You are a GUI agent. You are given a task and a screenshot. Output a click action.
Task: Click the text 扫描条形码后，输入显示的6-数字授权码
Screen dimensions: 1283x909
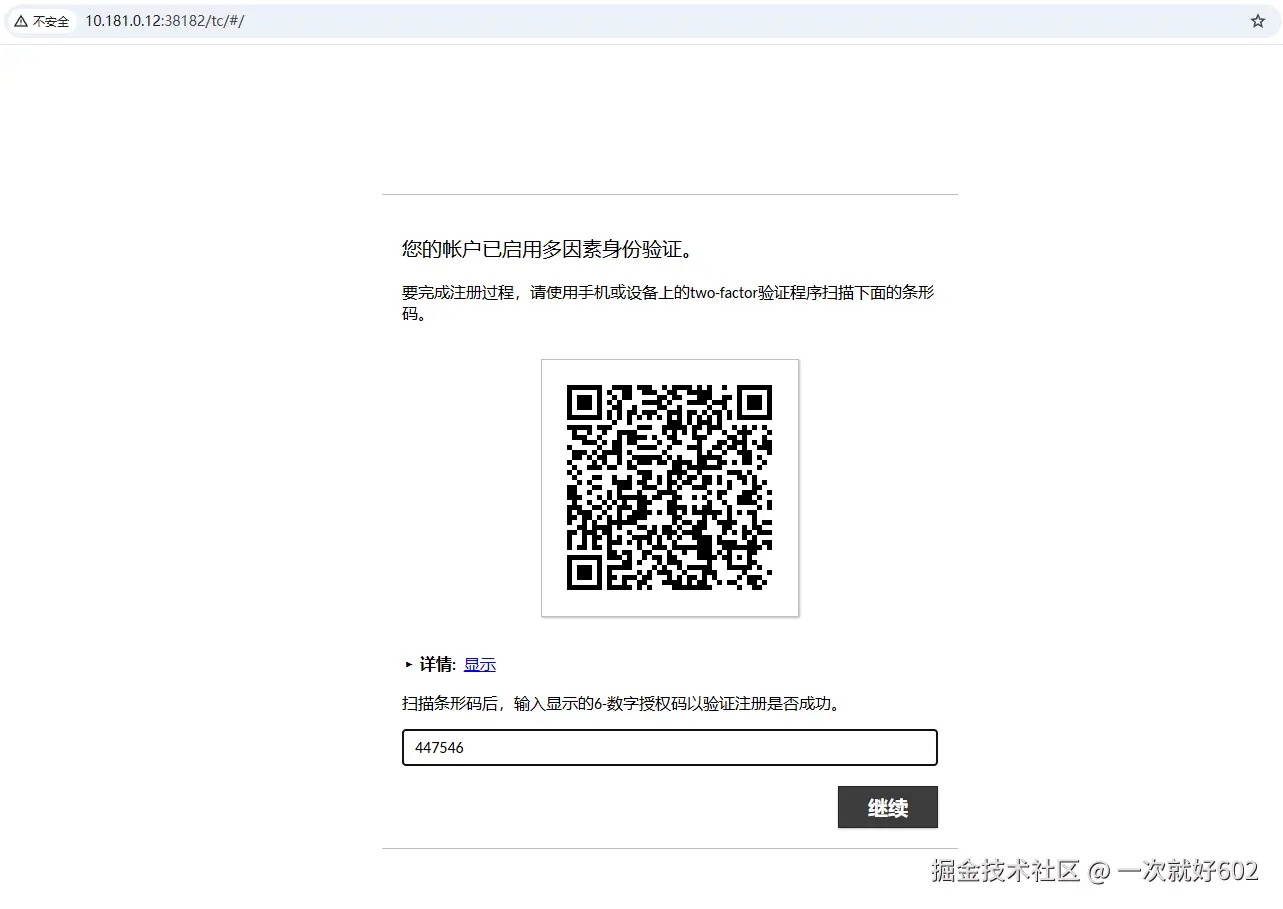(x=621, y=703)
